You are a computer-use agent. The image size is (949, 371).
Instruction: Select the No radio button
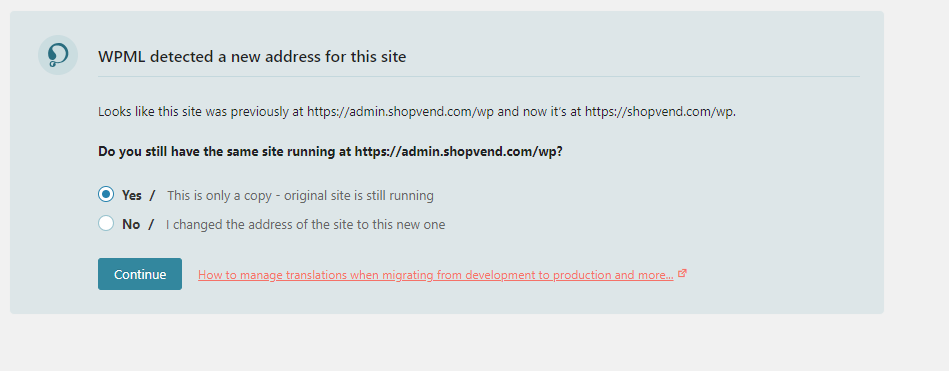[x=106, y=223]
